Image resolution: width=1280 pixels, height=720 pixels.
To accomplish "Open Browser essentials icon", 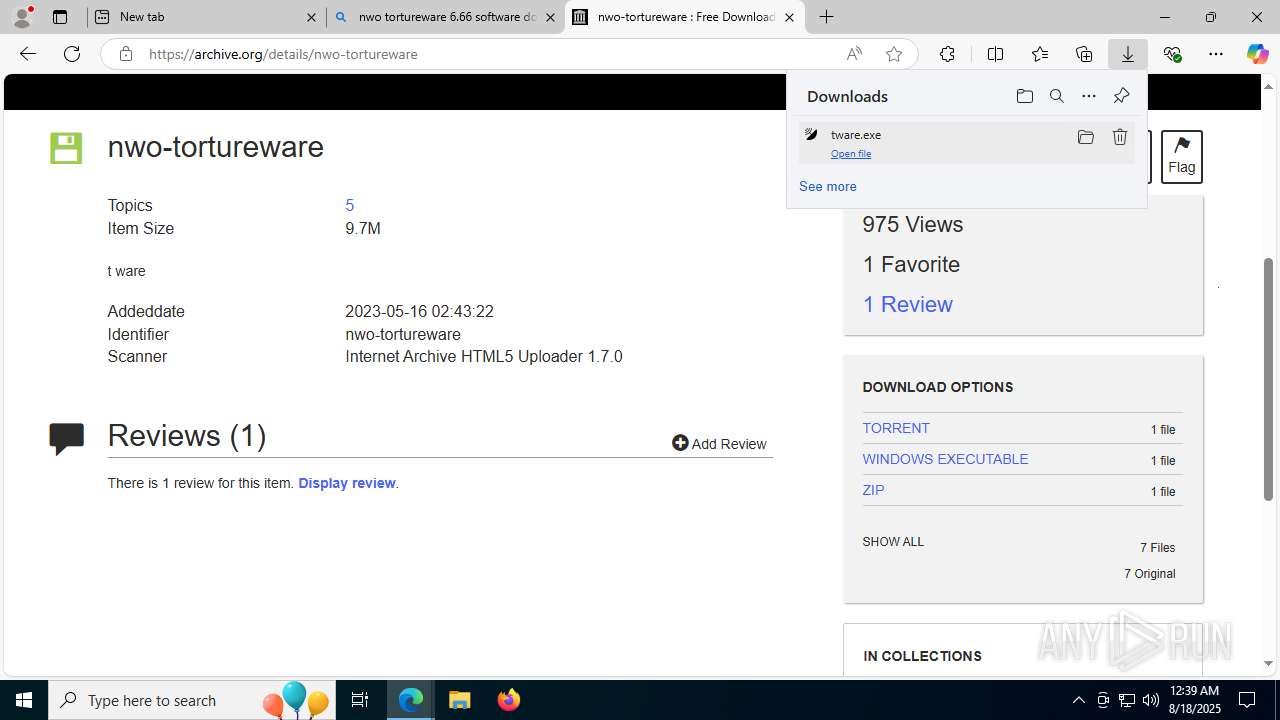I will (x=1172, y=54).
